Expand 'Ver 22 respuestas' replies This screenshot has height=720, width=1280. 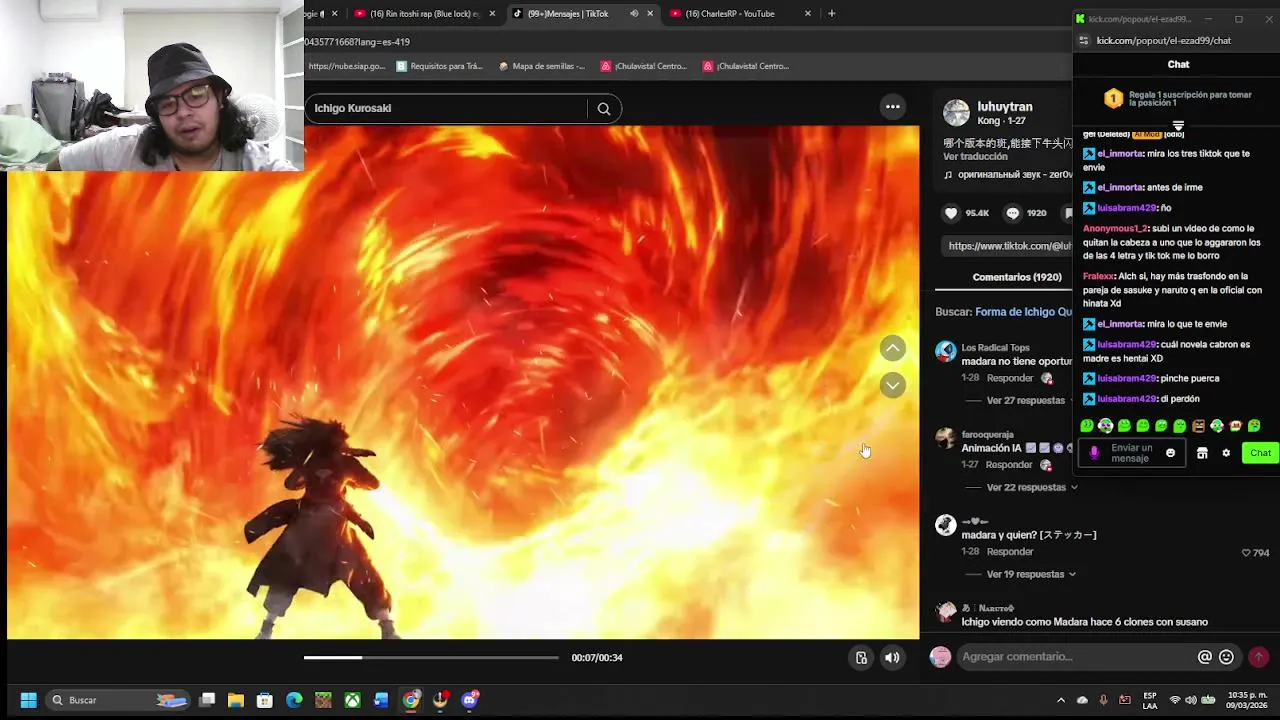coord(1031,487)
